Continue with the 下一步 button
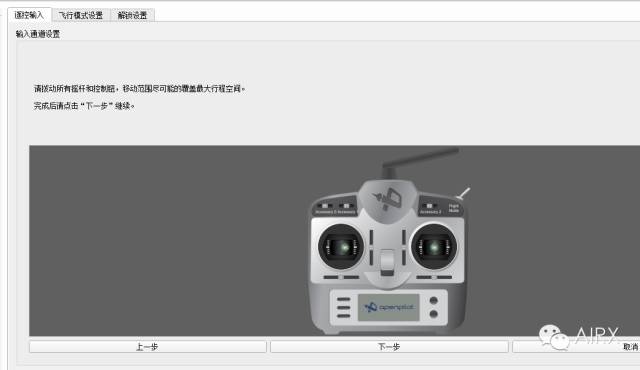This screenshot has height=370, width=640. (x=389, y=347)
